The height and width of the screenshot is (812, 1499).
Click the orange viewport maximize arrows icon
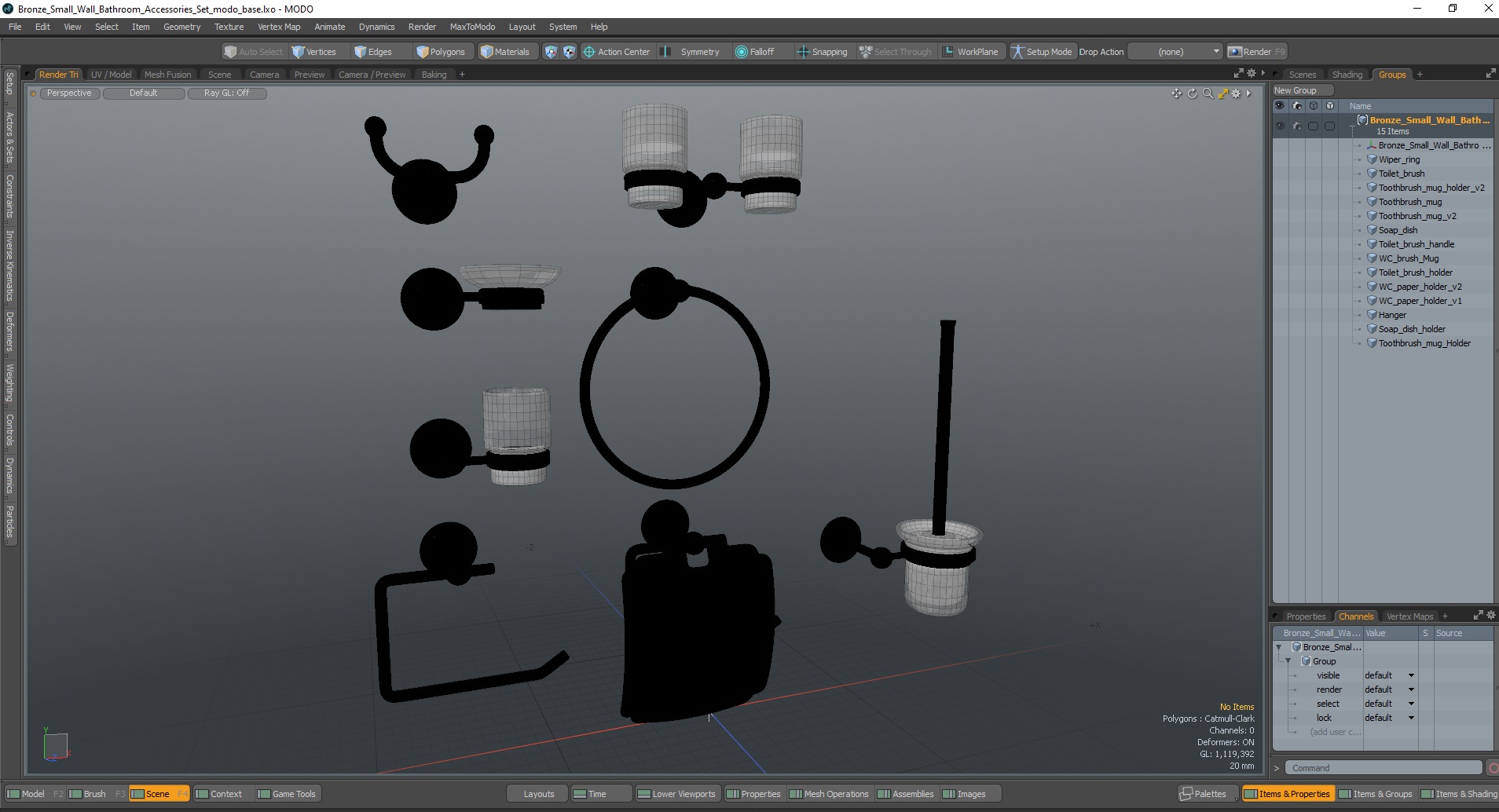1222,93
